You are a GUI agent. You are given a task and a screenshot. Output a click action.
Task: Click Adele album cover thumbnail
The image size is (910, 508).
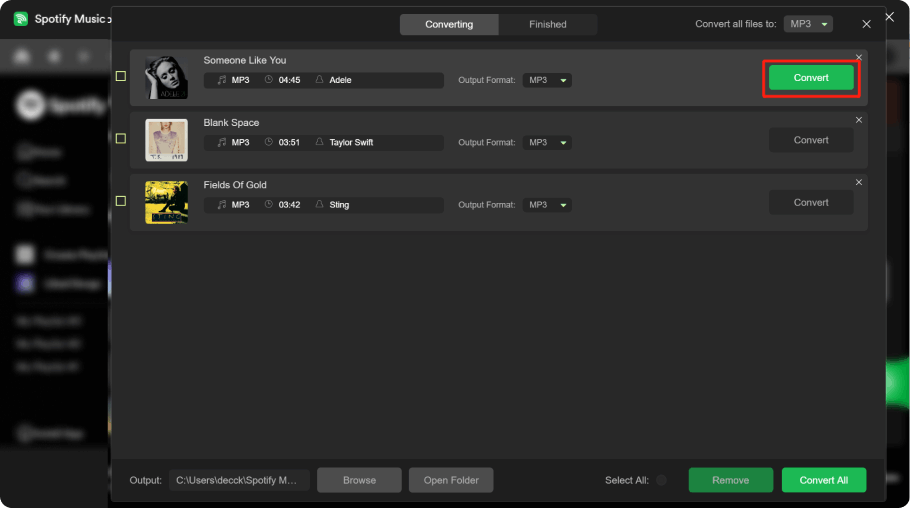click(x=167, y=77)
